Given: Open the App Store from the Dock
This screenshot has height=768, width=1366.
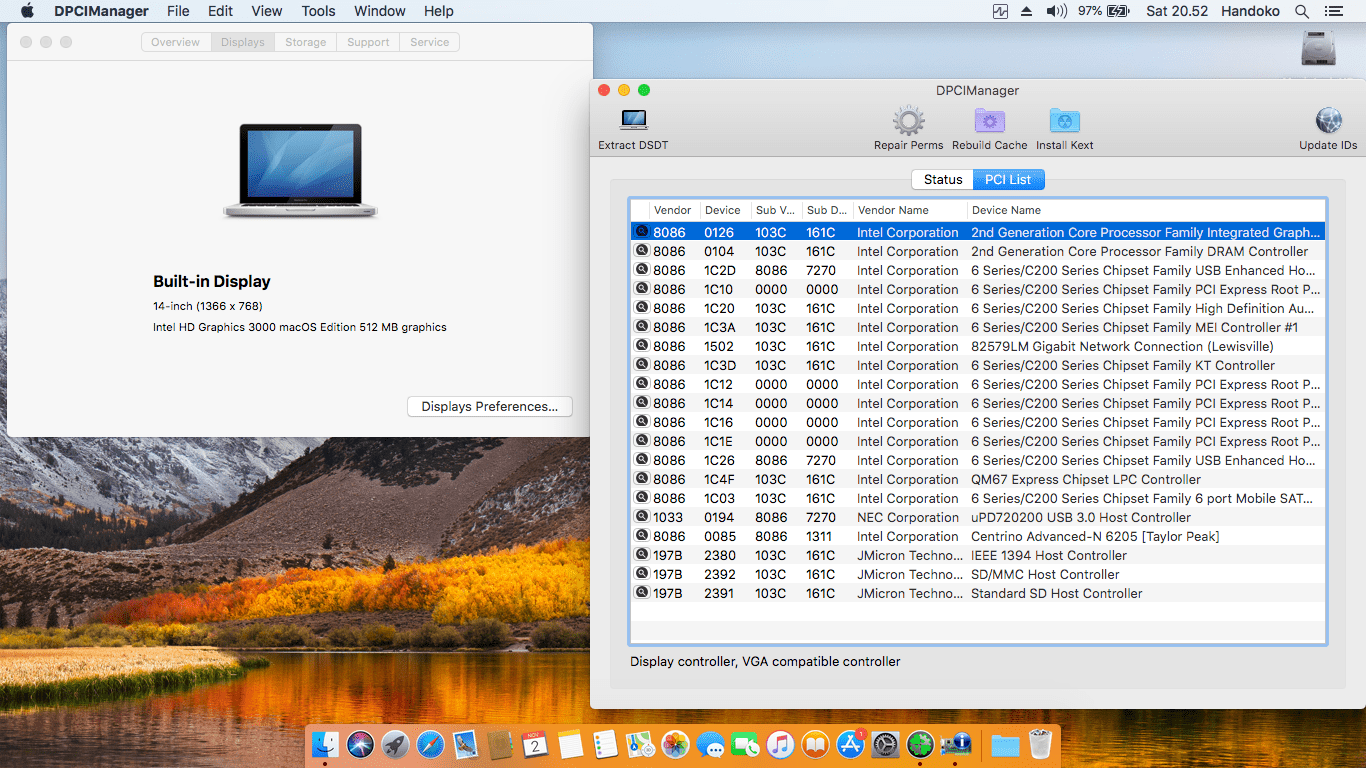Looking at the screenshot, I should tap(850, 744).
